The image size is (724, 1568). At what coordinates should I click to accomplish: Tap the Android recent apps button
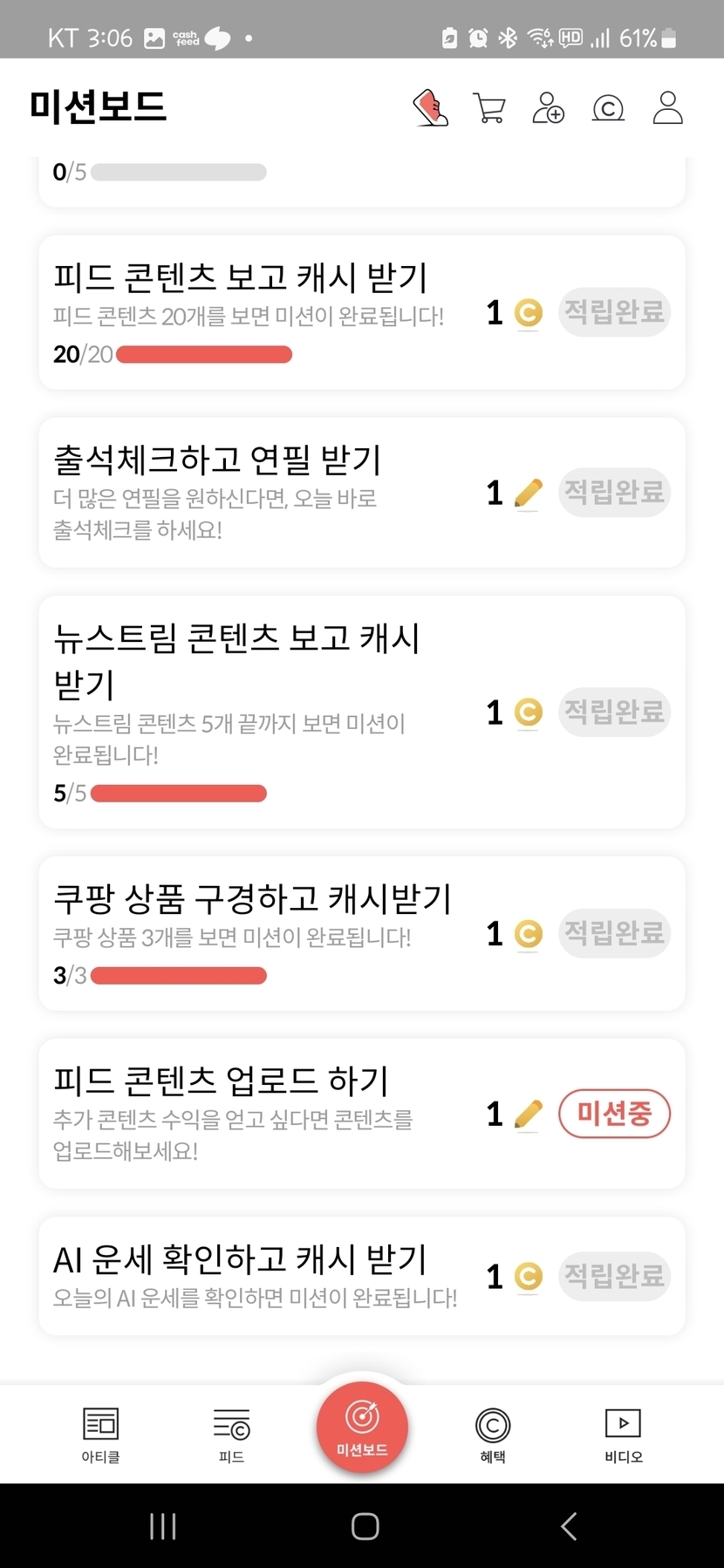coord(163,1526)
